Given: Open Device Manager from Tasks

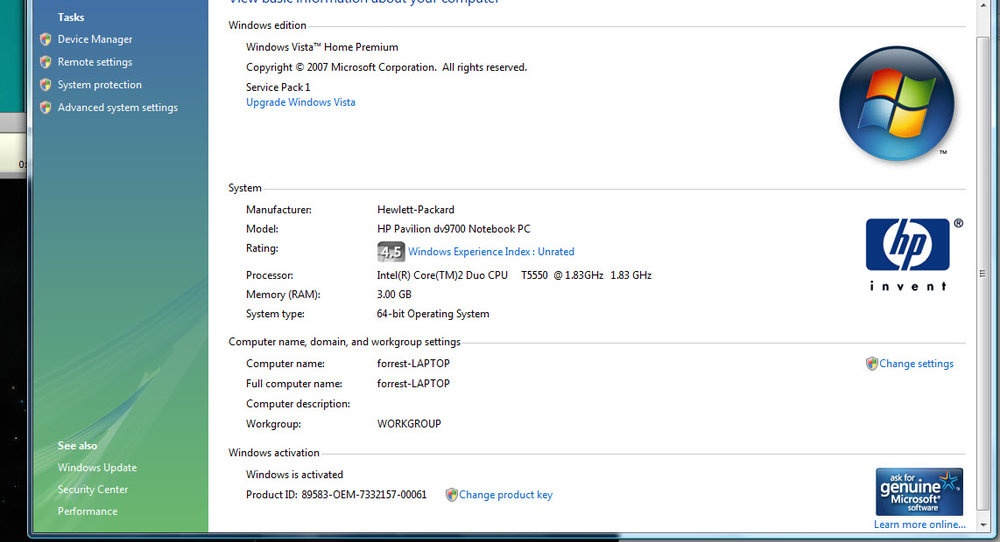Looking at the screenshot, I should (x=95, y=40).
